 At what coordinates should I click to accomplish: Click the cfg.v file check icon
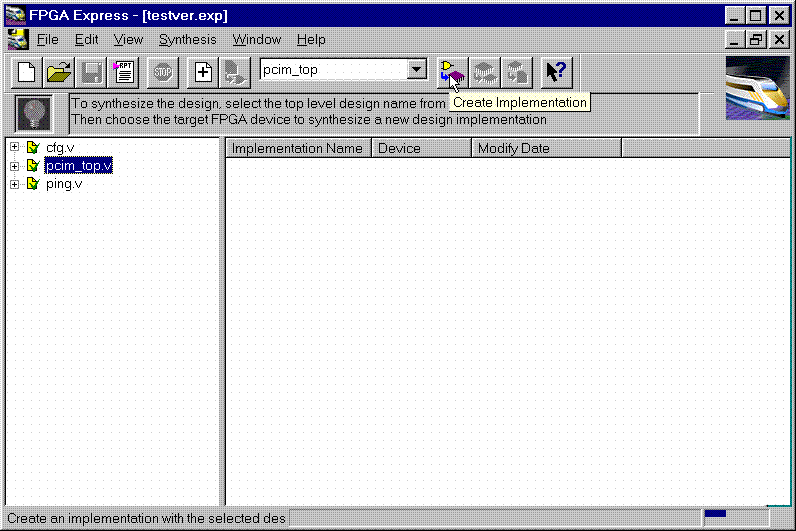pos(33,147)
